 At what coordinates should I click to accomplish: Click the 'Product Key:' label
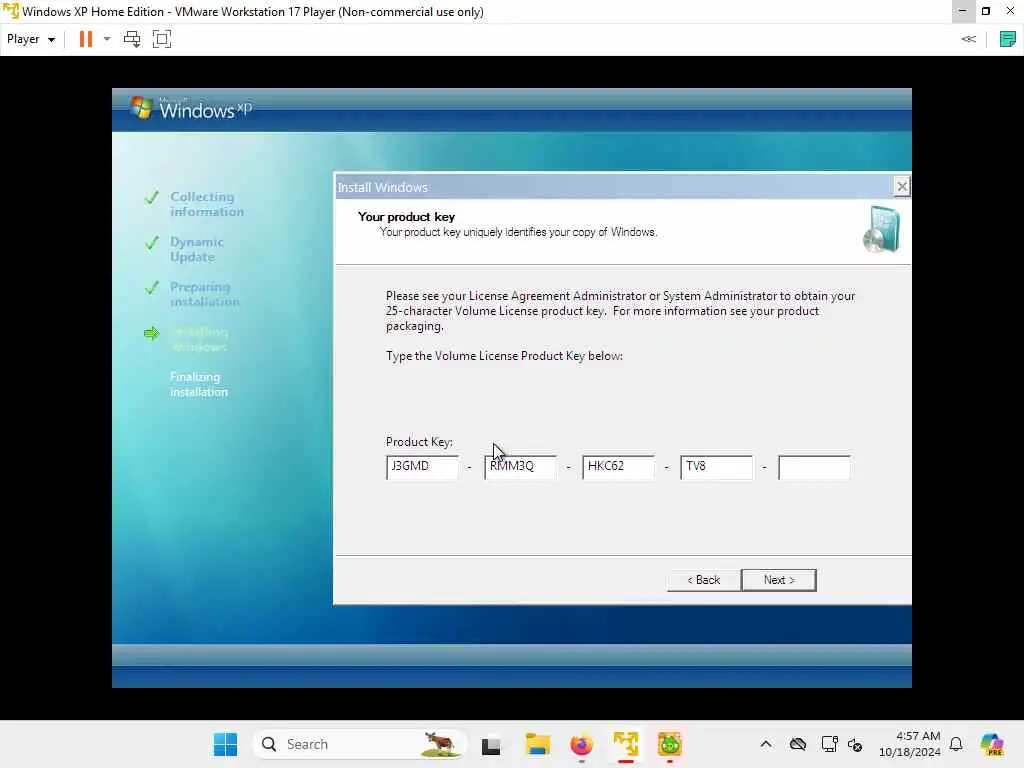point(419,442)
